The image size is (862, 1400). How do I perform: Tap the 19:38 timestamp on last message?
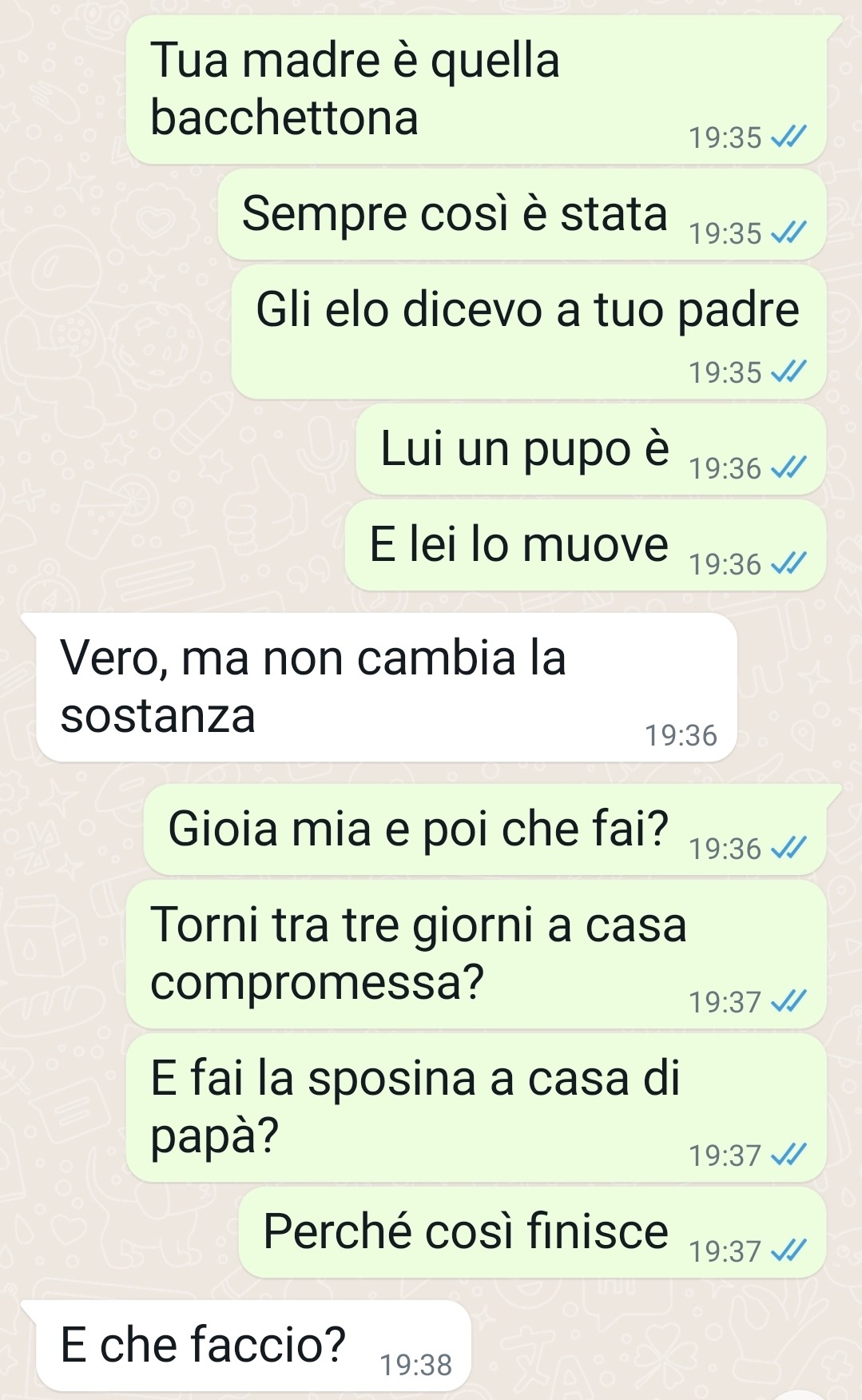click(x=415, y=1365)
